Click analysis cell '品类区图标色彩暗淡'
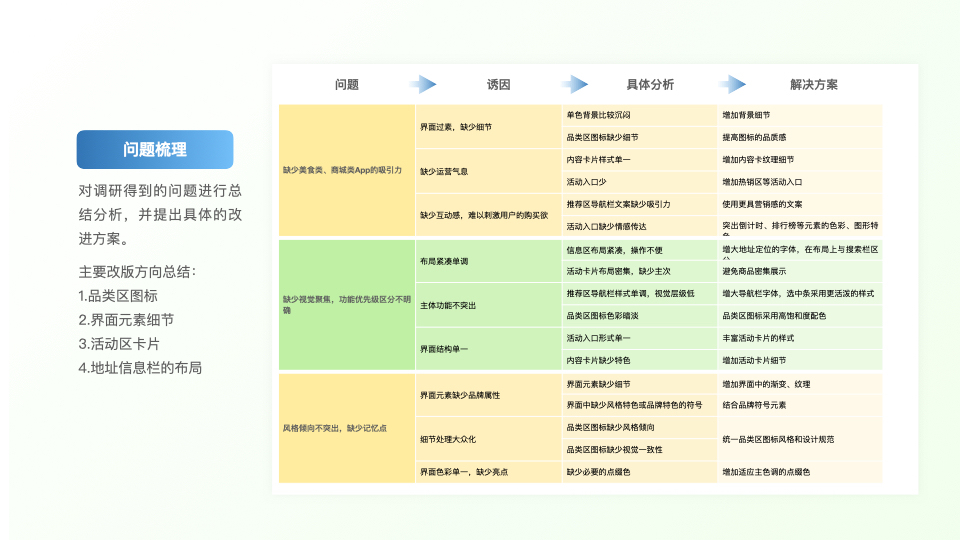This screenshot has width=960, height=540. [639, 316]
